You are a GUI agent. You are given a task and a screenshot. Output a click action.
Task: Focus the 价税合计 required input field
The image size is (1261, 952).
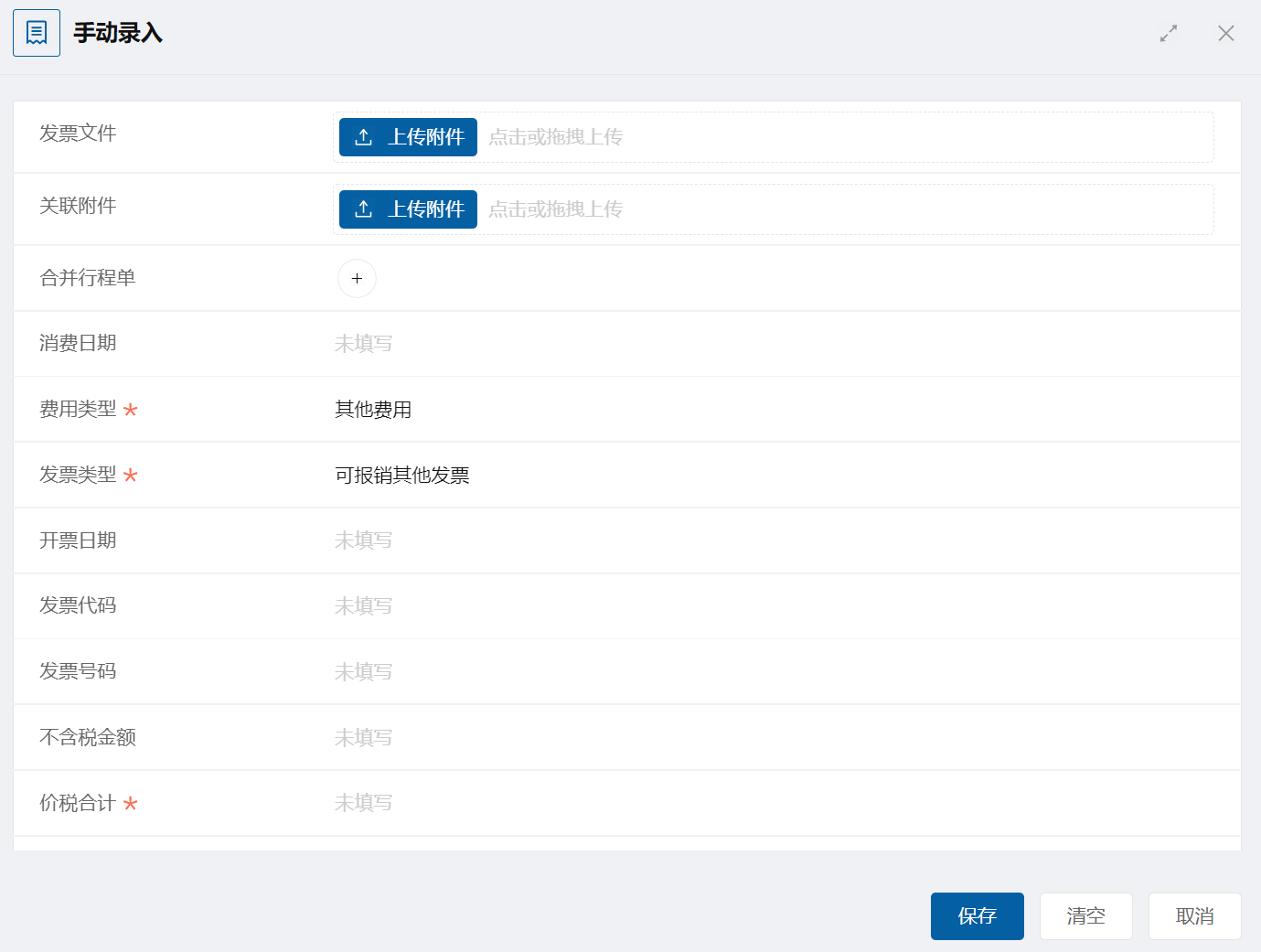364,803
